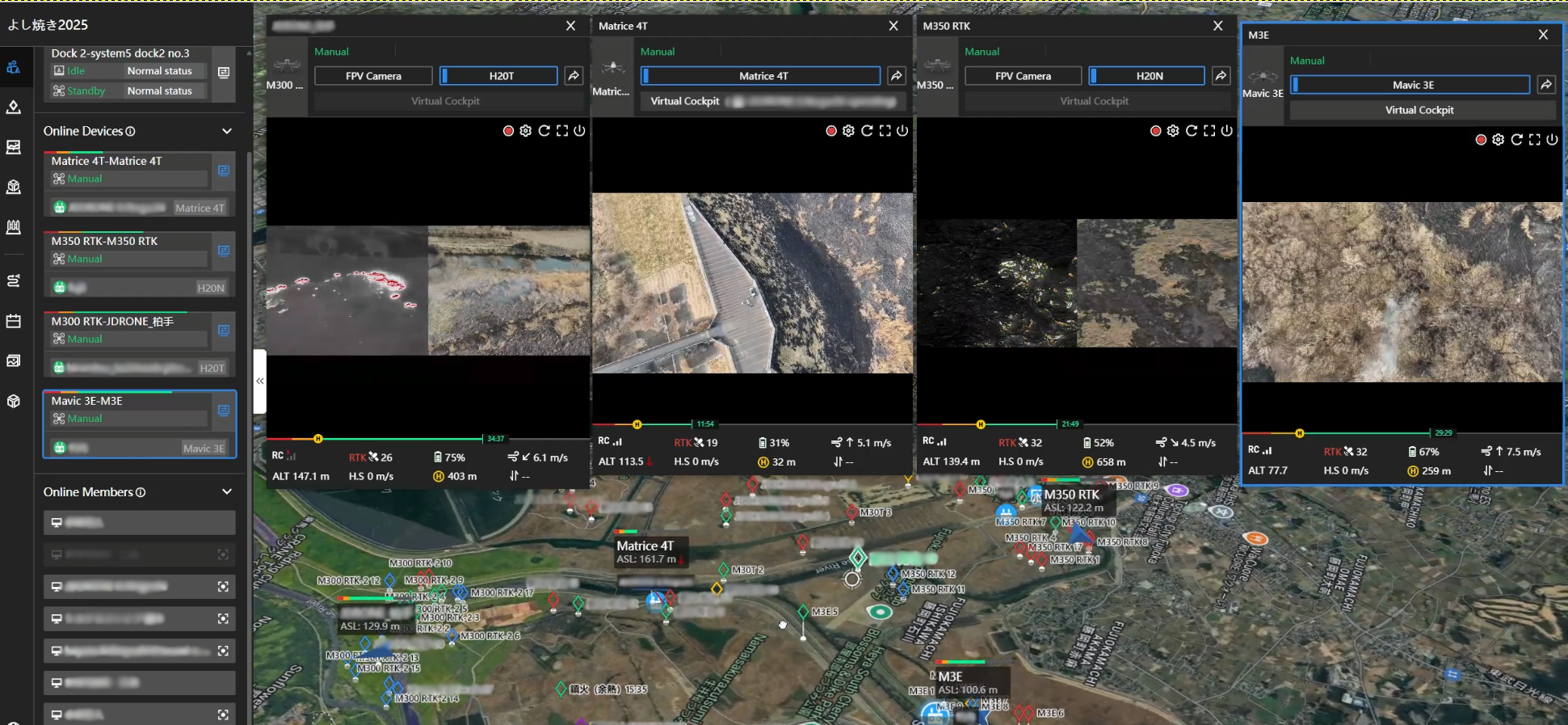This screenshot has height=725, width=1568.
Task: Refresh the M350 RTK video stream
Action: (1191, 131)
